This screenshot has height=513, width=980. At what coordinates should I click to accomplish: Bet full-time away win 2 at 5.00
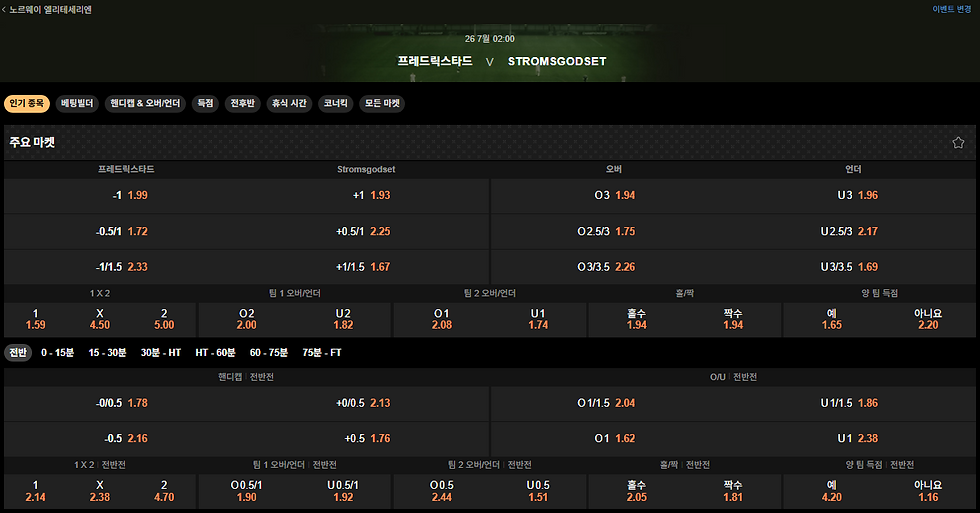click(164, 319)
